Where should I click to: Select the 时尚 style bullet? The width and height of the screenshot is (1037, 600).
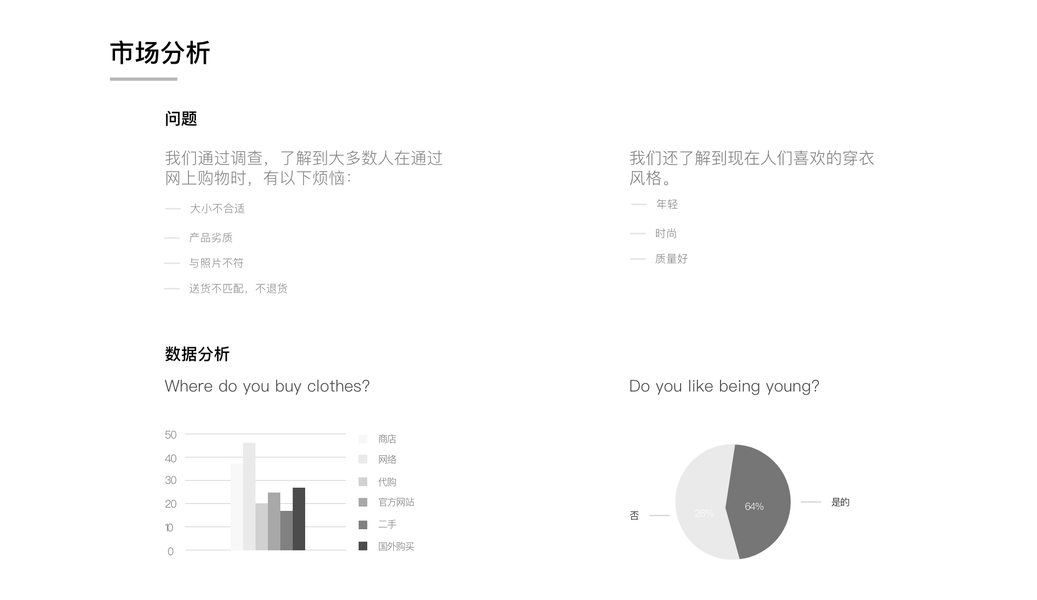point(666,233)
